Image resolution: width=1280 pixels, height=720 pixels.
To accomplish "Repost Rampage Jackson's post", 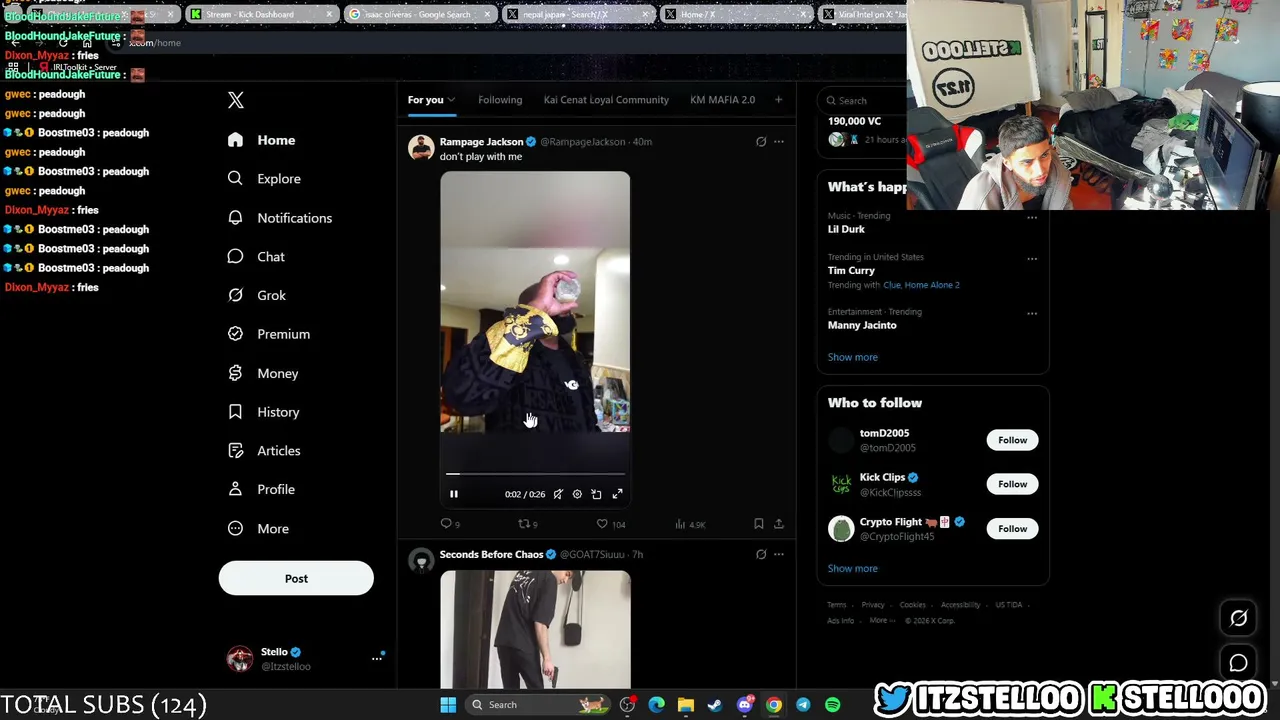I will pyautogui.click(x=527, y=524).
